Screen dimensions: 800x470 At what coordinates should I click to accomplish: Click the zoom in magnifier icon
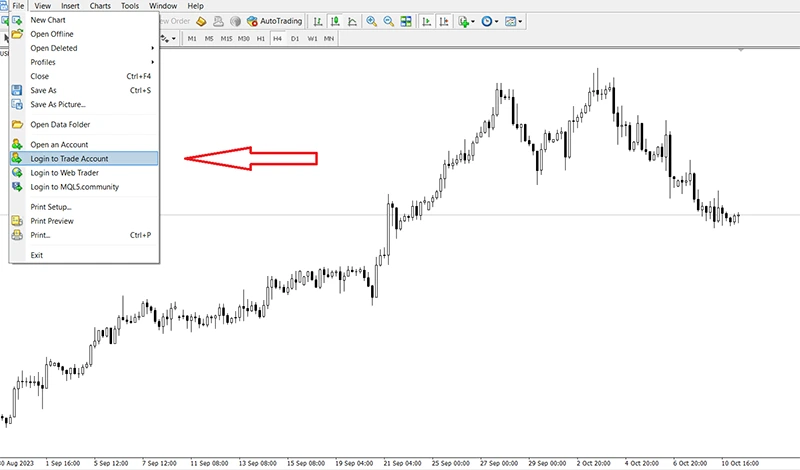(x=371, y=20)
